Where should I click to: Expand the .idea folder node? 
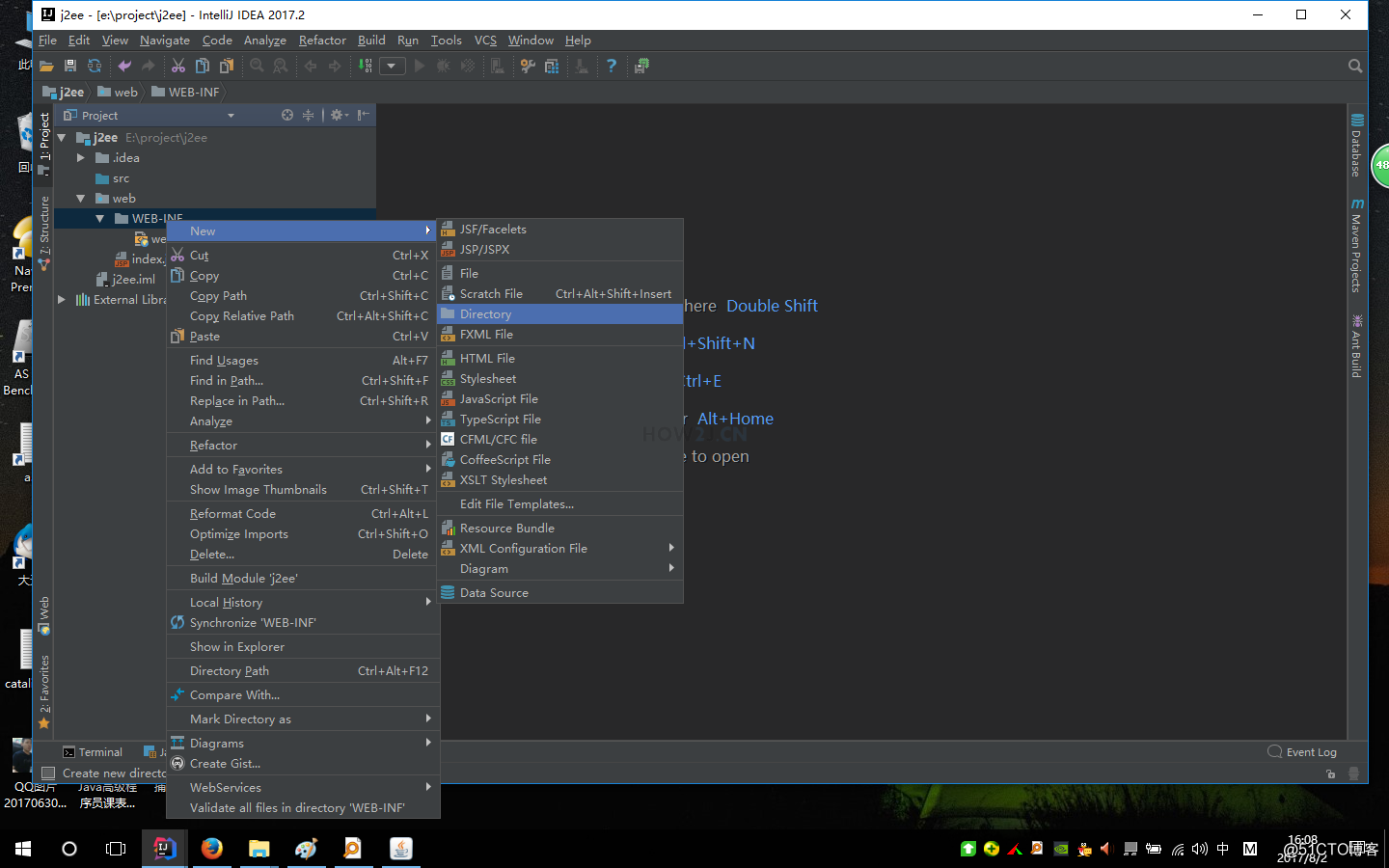[x=81, y=158]
